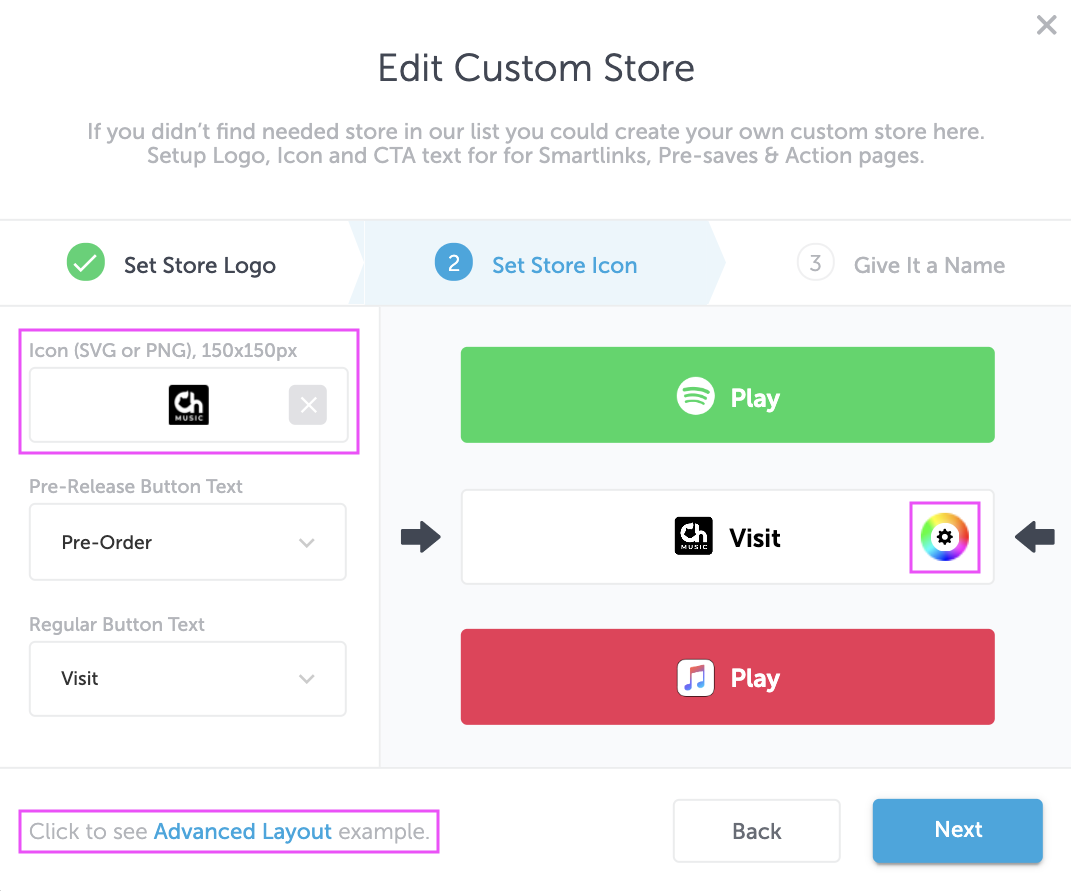
Task: Open the Advanced Layout example link
Action: click(242, 832)
